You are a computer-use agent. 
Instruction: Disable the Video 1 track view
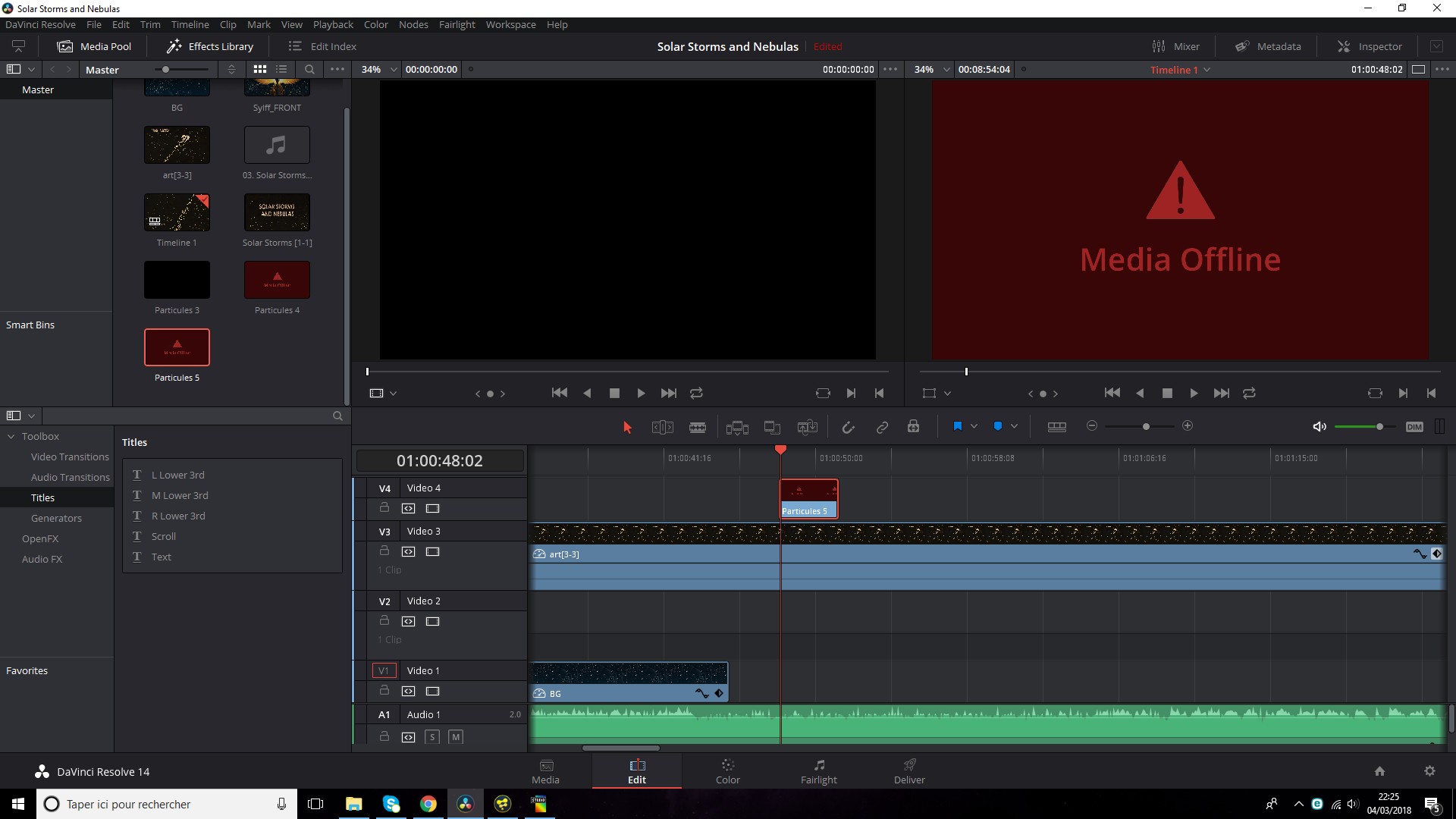pyautogui.click(x=432, y=691)
